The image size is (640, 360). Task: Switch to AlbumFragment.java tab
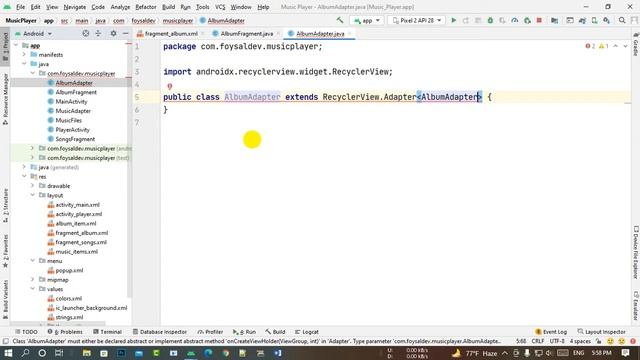(x=247, y=33)
